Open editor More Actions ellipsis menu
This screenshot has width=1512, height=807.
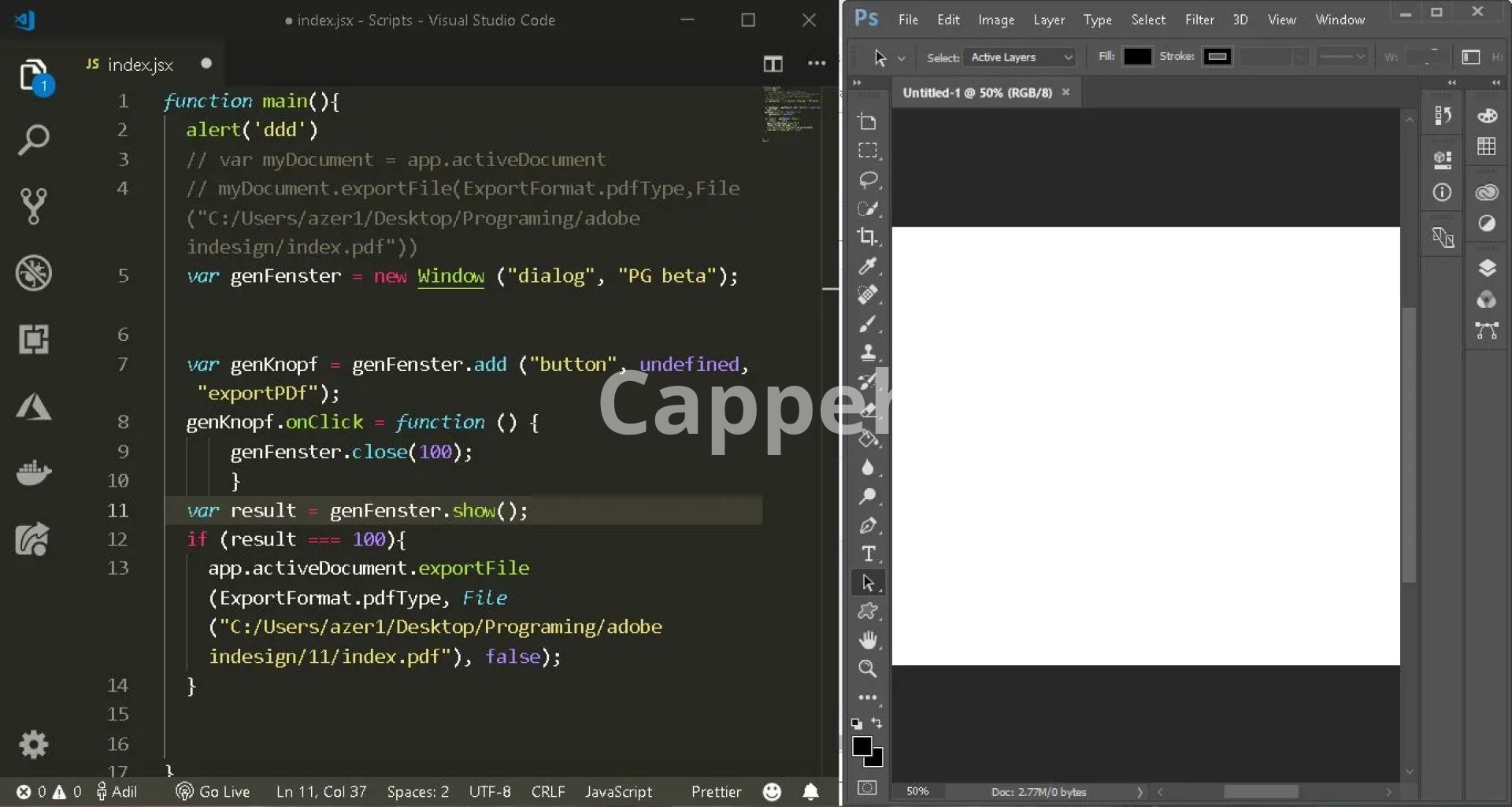(x=817, y=64)
